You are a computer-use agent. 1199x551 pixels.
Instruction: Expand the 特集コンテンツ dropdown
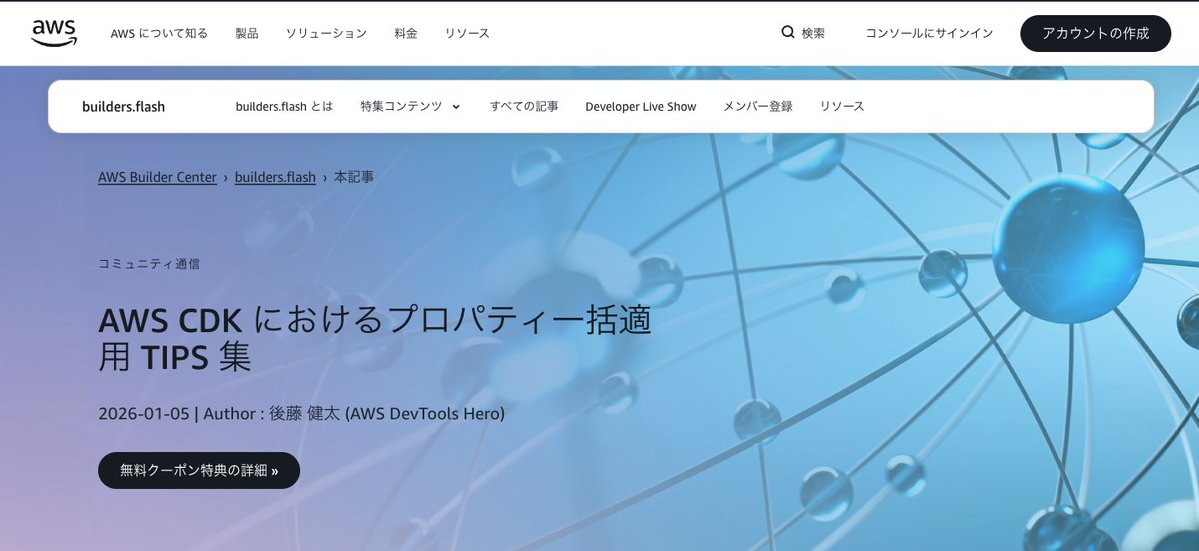point(411,106)
